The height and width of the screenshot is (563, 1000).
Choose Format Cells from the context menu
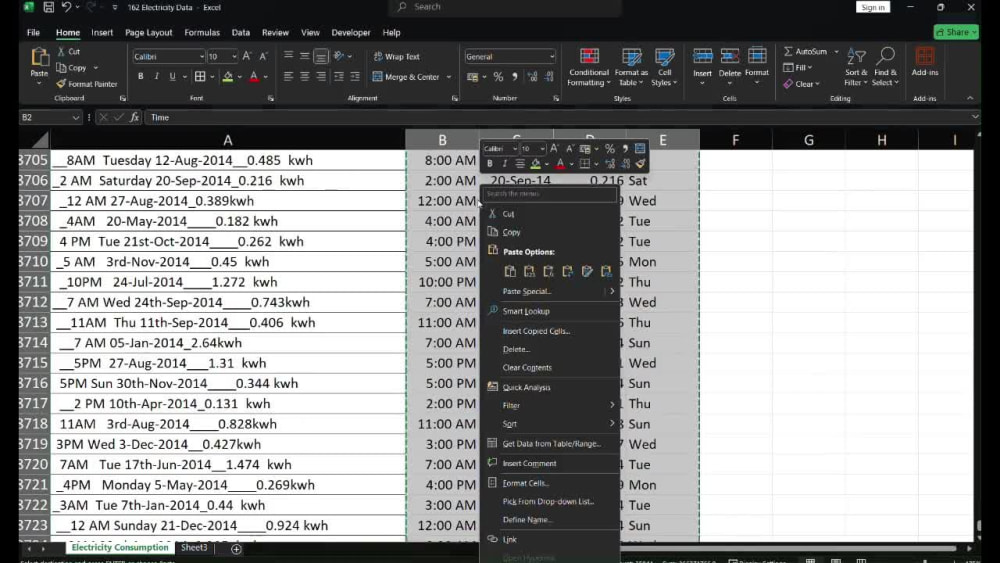[526, 483]
